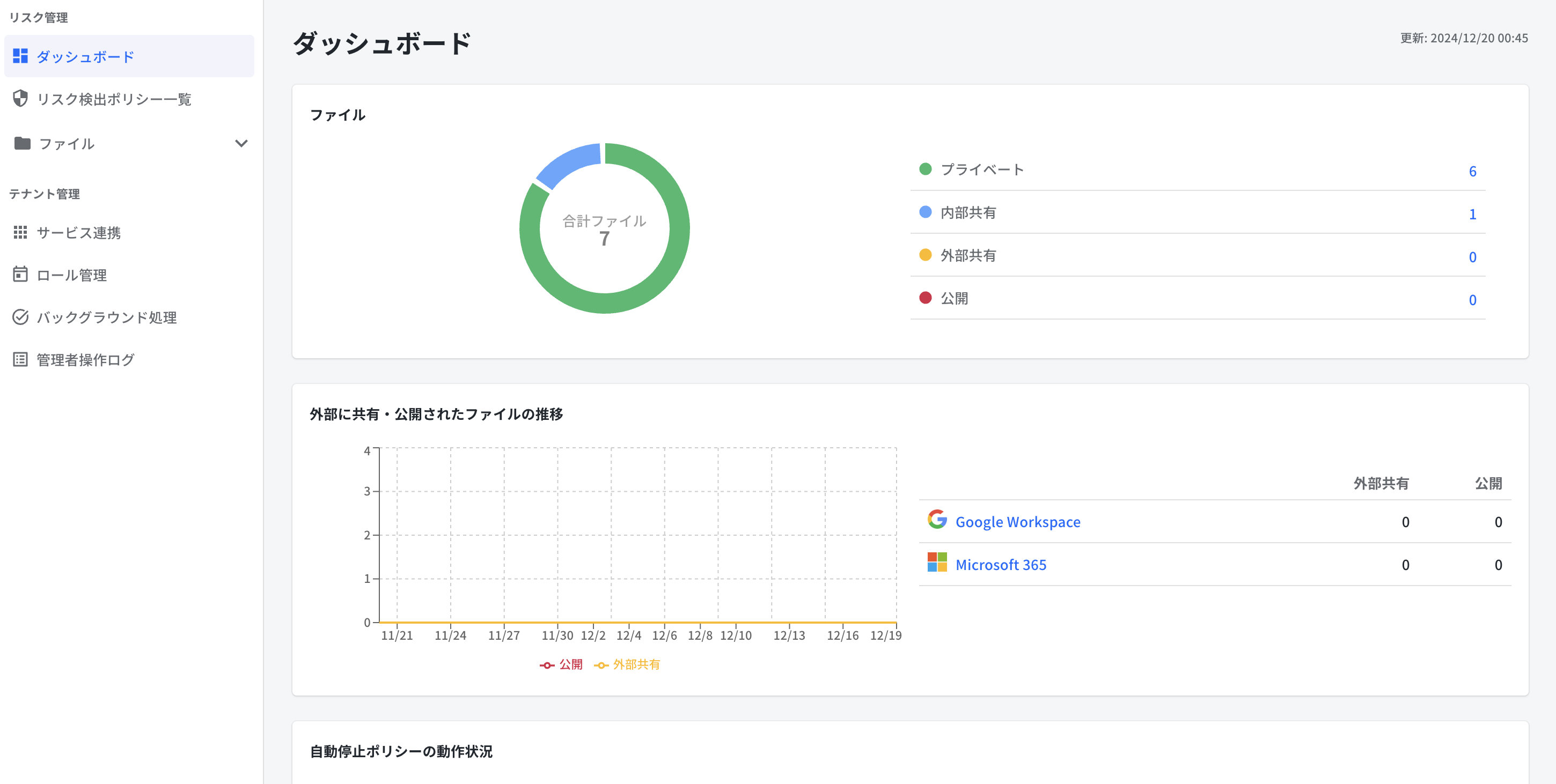Screen dimensions: 1556x784
Task: Click Microsoft 365 公開 value 0
Action: coord(1498,564)
